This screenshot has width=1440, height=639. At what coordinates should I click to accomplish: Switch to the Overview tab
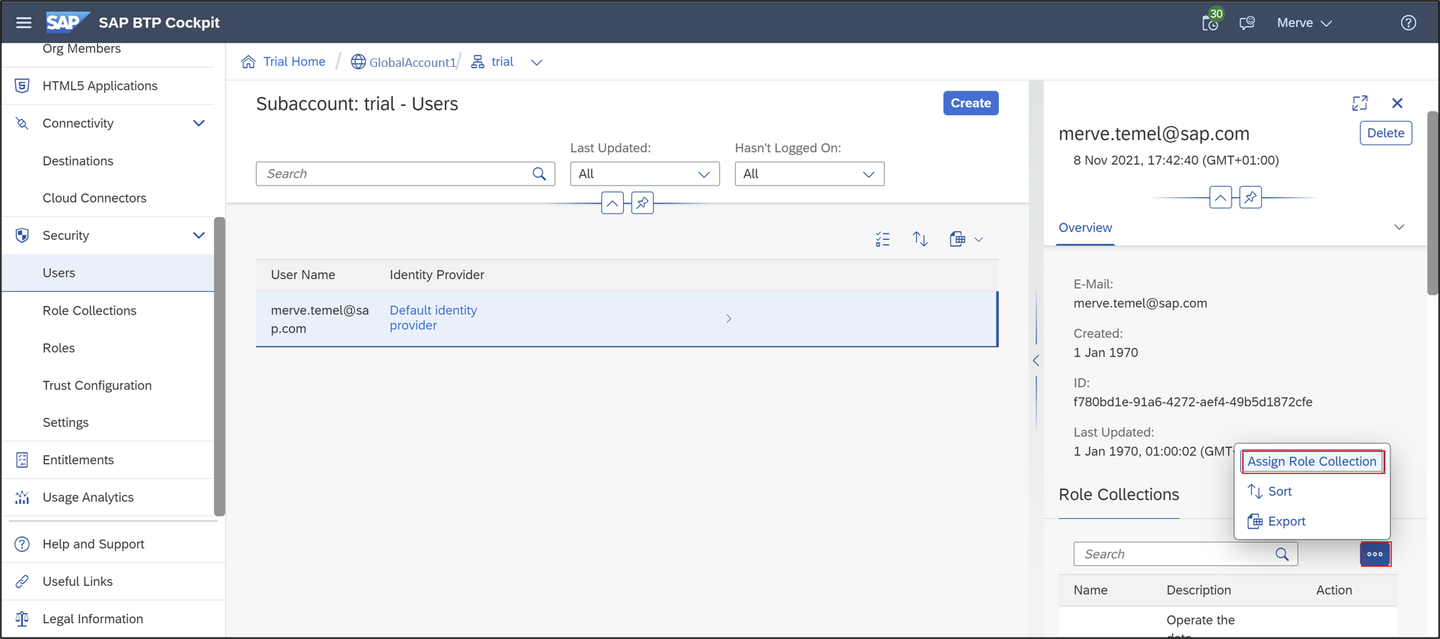point(1085,227)
